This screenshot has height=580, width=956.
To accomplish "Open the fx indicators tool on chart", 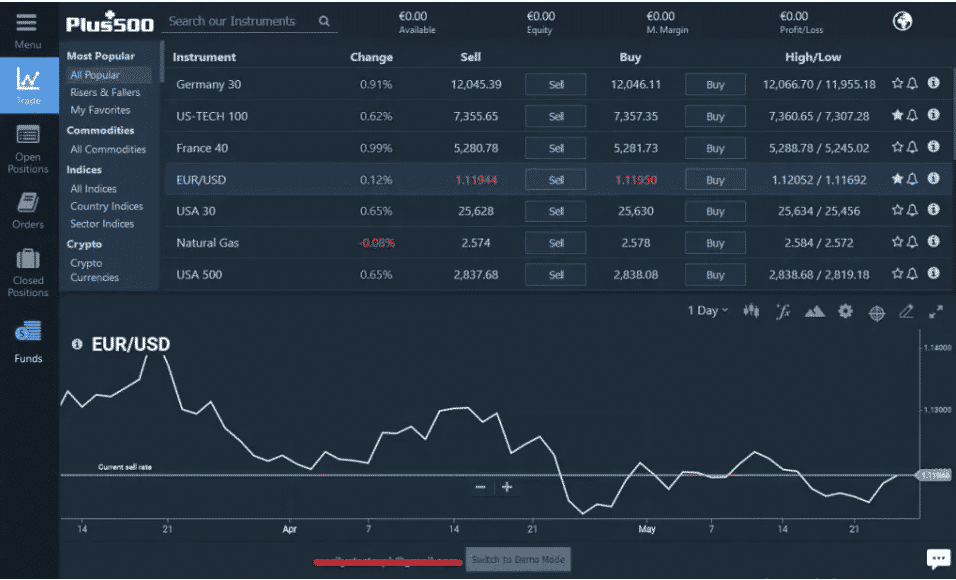I will 783,312.
